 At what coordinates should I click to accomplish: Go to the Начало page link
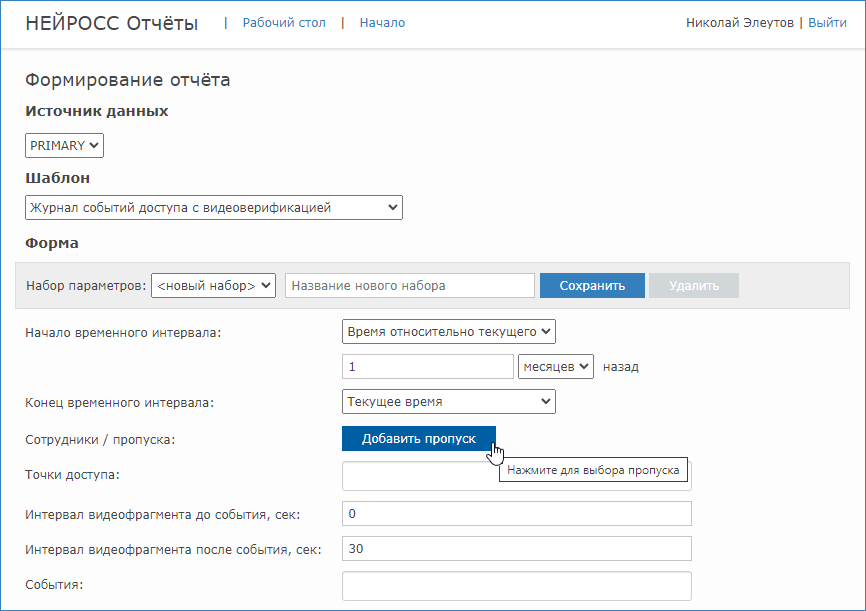pyautogui.click(x=382, y=23)
